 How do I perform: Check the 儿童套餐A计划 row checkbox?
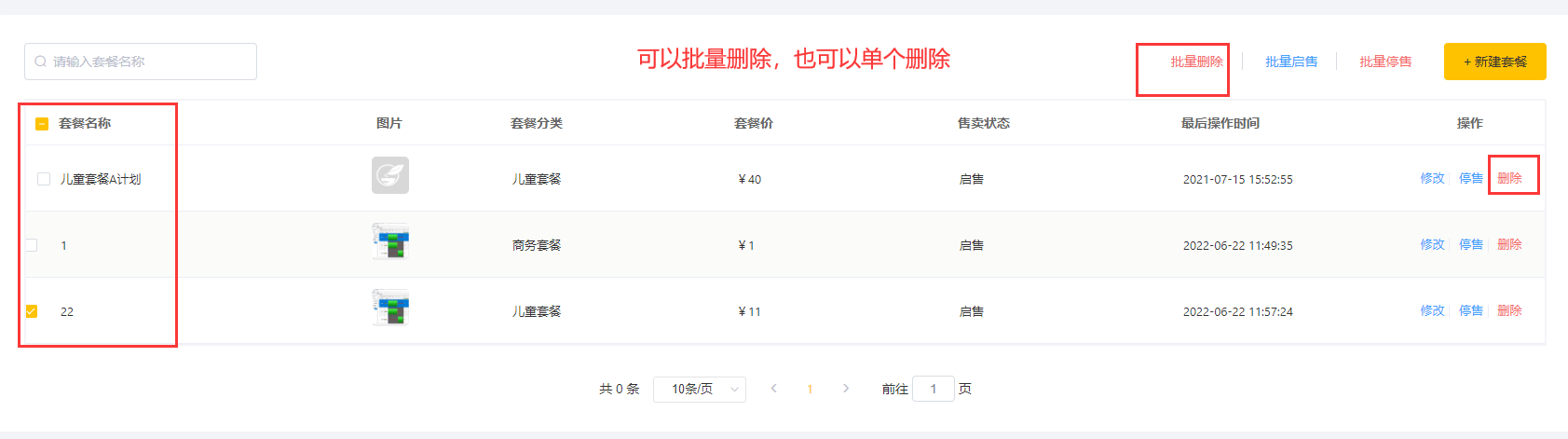tap(44, 179)
